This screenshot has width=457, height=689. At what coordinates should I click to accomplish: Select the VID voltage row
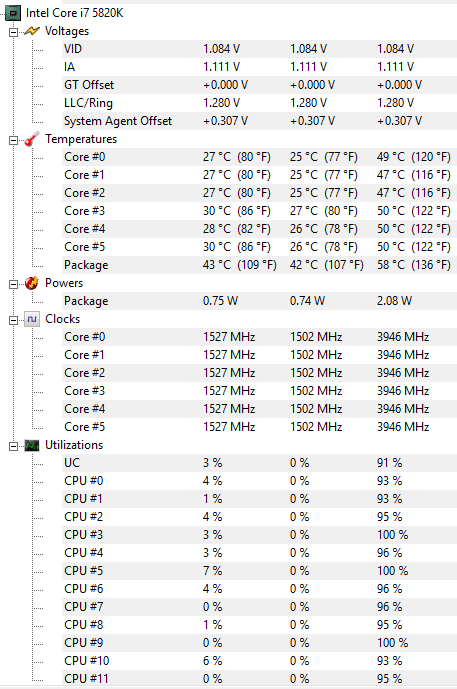click(x=259, y=49)
